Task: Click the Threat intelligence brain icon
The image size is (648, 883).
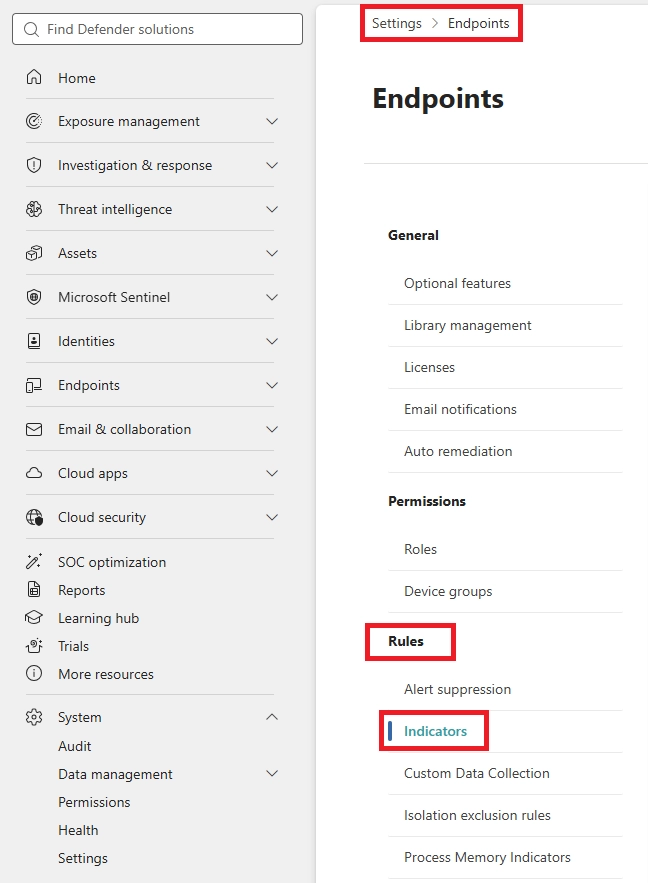Action: pyautogui.click(x=34, y=209)
